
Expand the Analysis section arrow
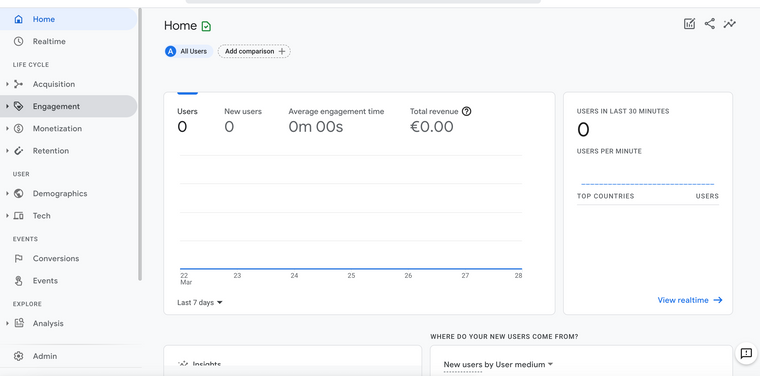point(7,323)
